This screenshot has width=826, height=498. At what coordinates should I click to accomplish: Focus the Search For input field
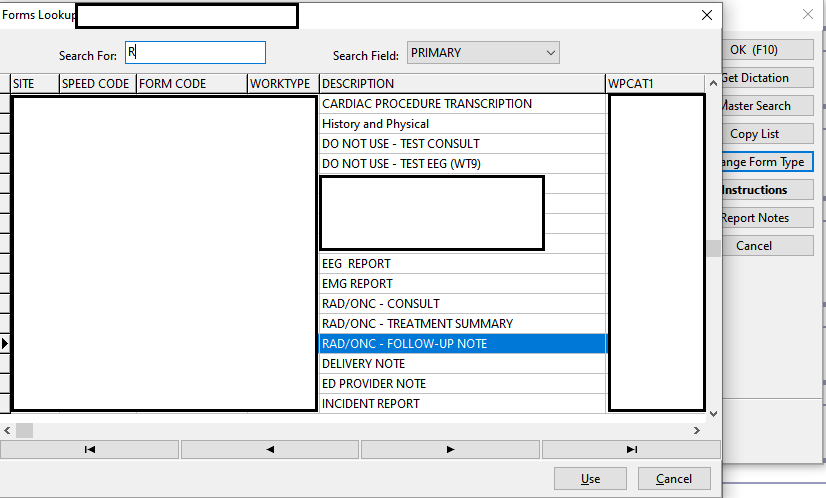point(195,53)
